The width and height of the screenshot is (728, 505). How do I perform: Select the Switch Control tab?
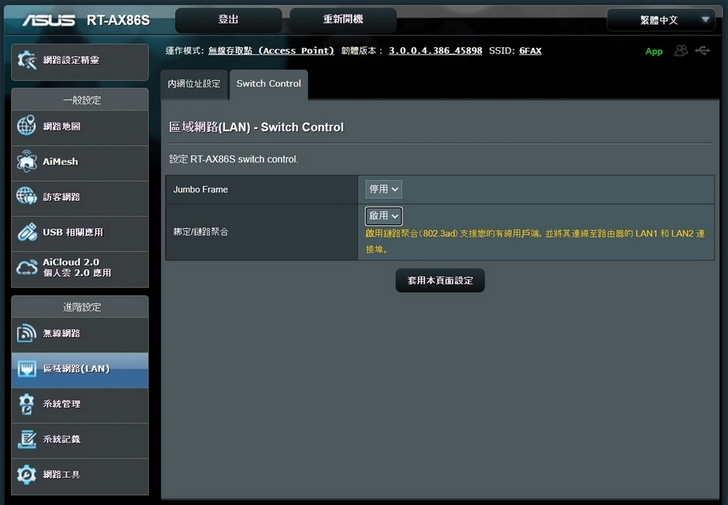[268, 84]
